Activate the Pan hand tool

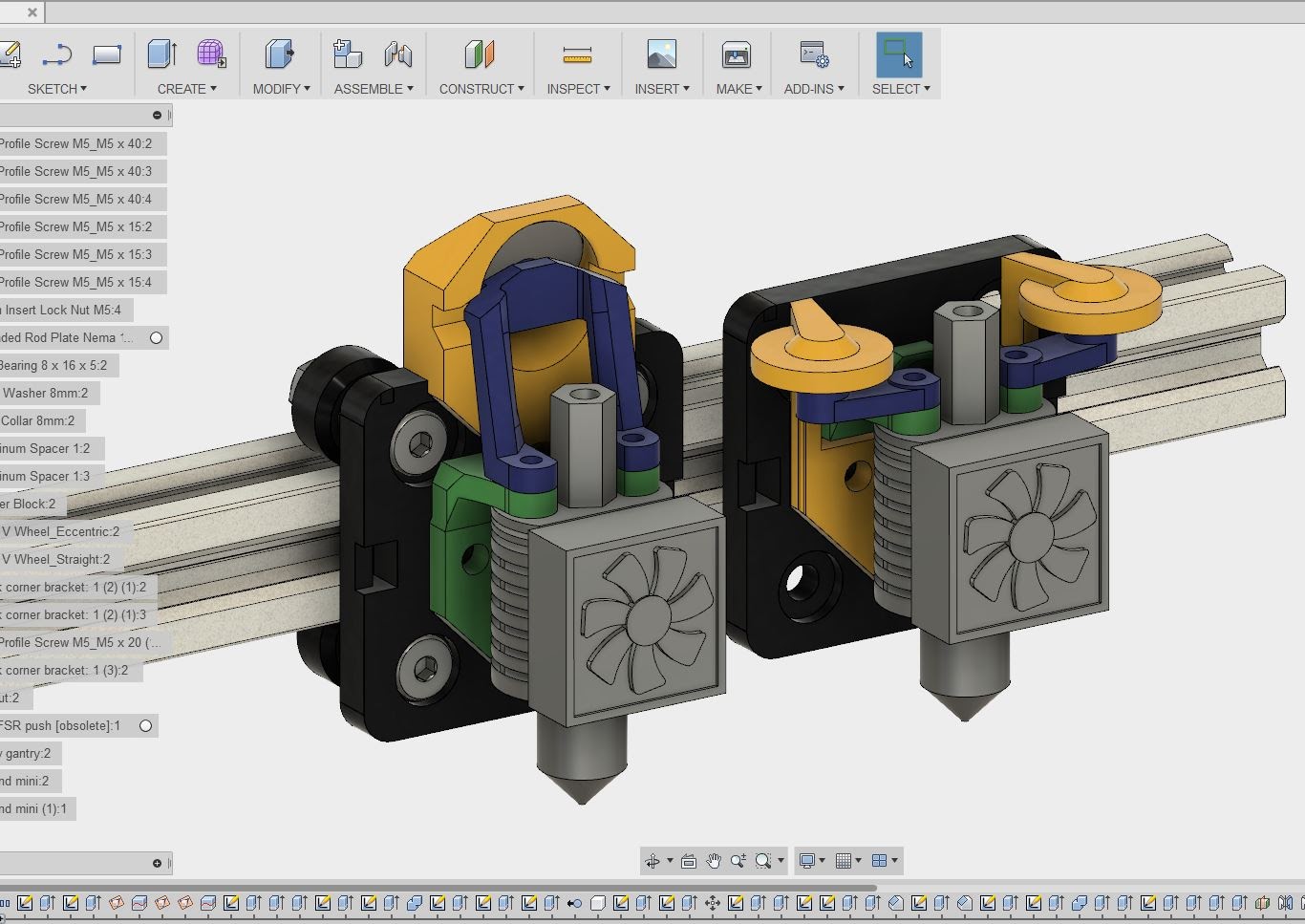(x=714, y=861)
